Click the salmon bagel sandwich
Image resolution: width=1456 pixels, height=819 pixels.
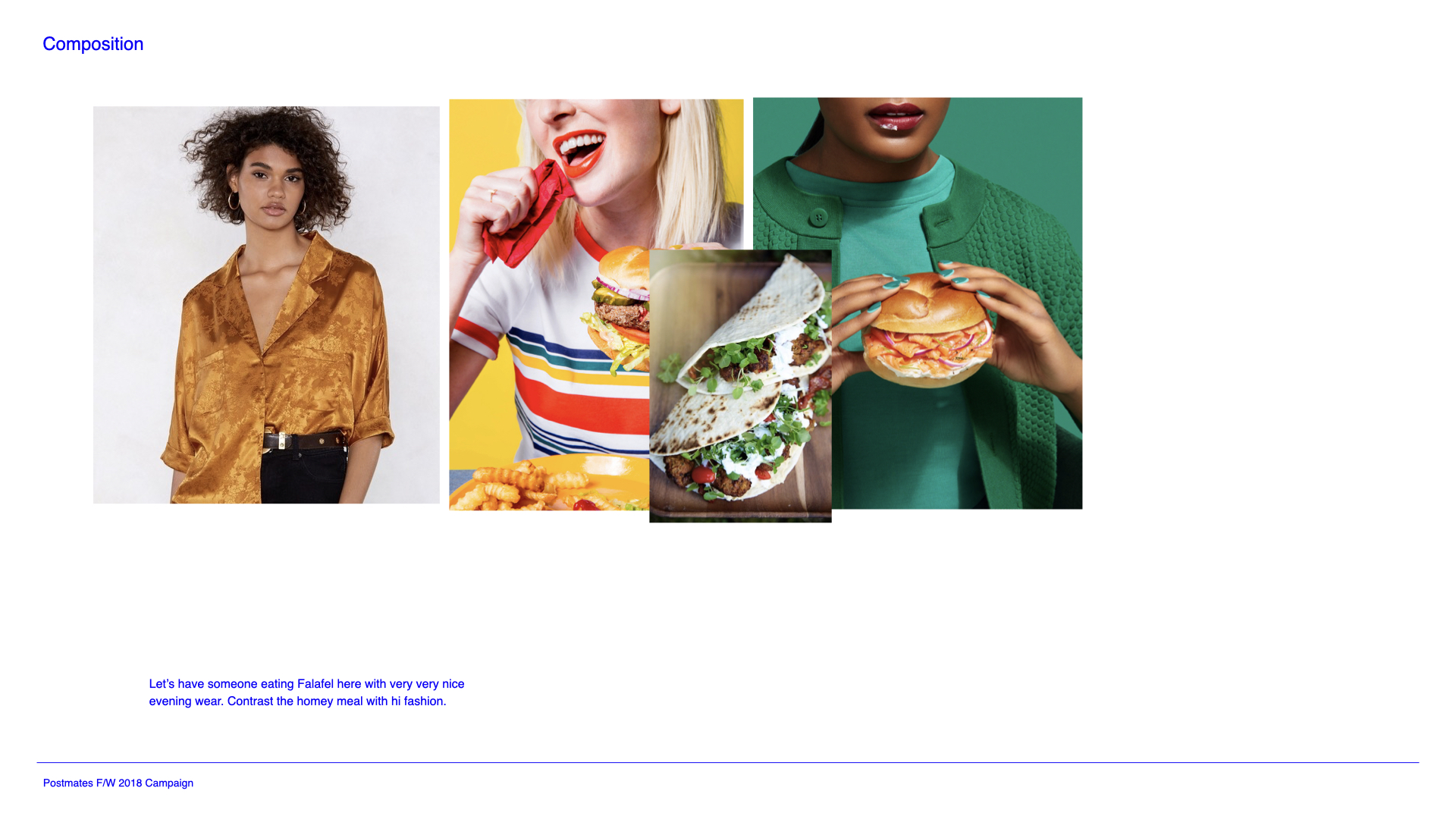click(927, 331)
